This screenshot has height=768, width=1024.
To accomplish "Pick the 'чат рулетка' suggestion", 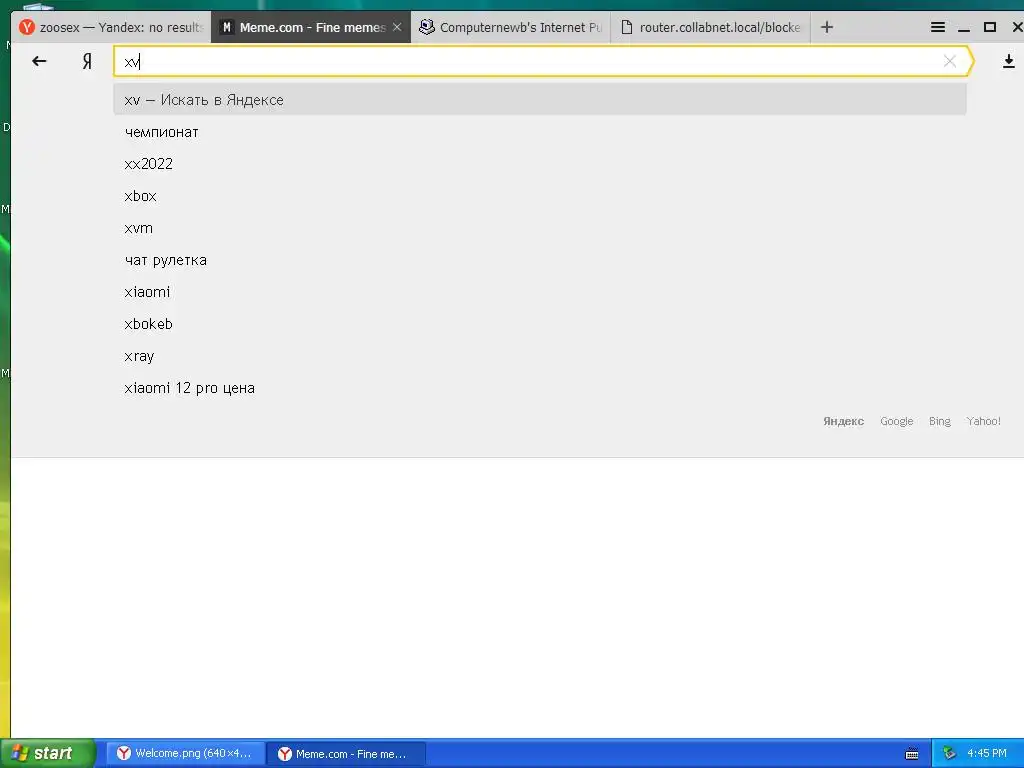I will pos(539,260).
